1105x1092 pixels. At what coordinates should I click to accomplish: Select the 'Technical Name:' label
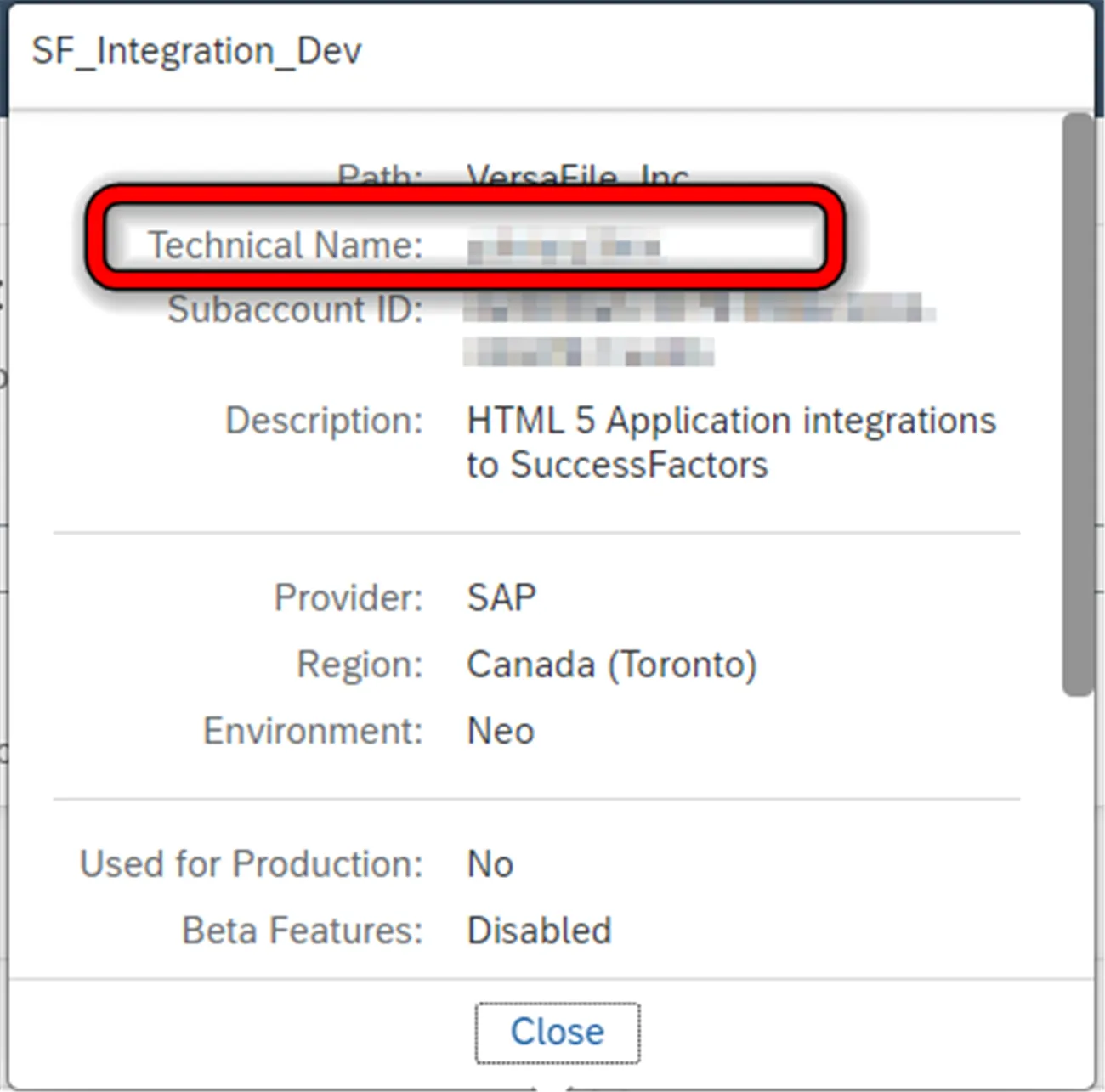tap(286, 246)
